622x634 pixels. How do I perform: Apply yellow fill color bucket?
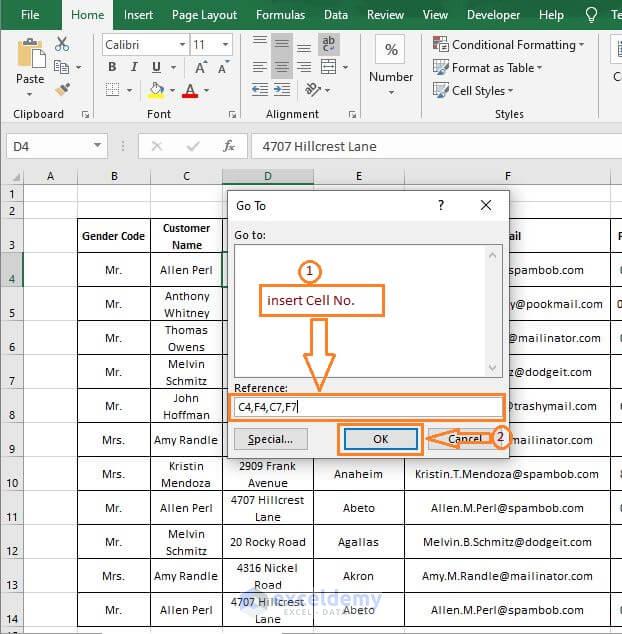[x=157, y=90]
